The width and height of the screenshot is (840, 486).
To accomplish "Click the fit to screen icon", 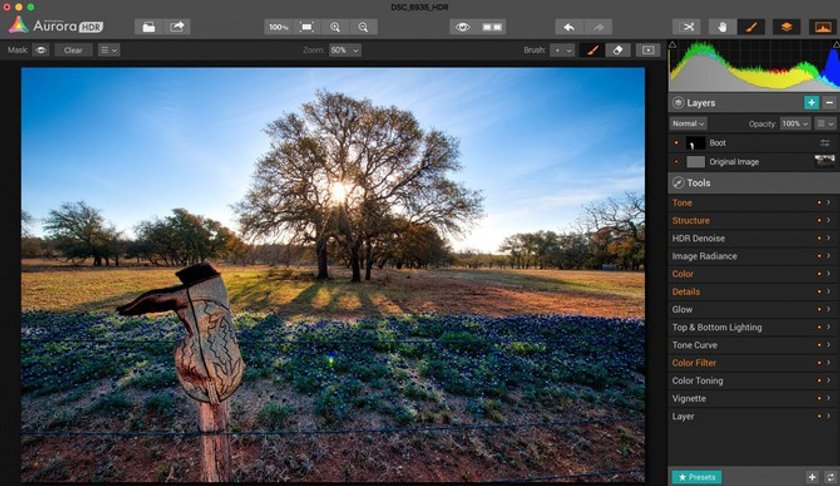I will tap(307, 27).
